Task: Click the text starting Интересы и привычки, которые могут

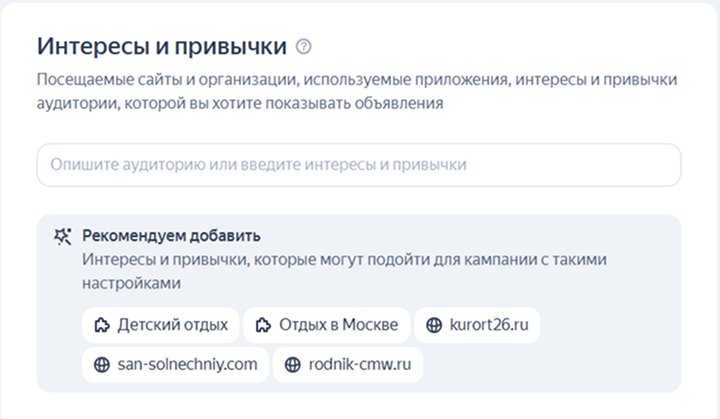Action: [x=344, y=271]
